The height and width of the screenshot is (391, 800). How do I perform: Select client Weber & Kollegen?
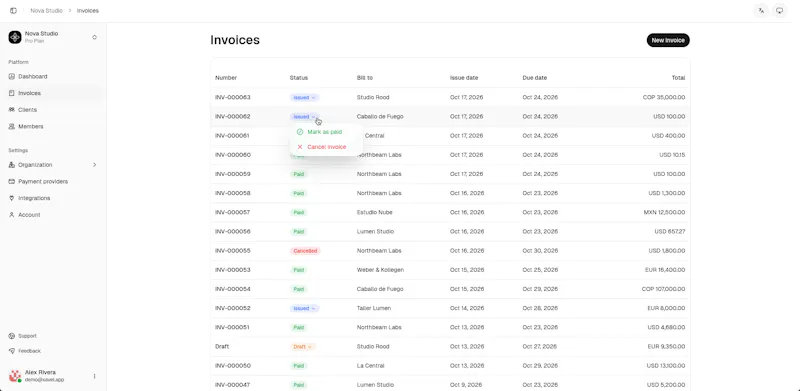coord(380,270)
